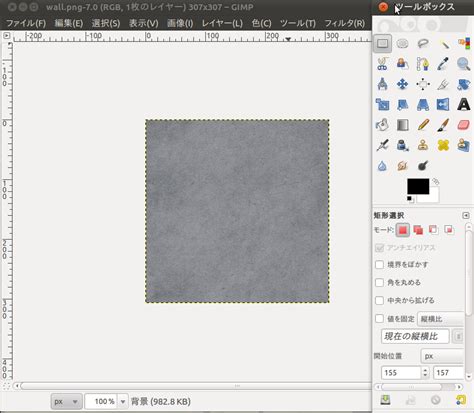Select the Perspective Clone tool

coord(464,145)
